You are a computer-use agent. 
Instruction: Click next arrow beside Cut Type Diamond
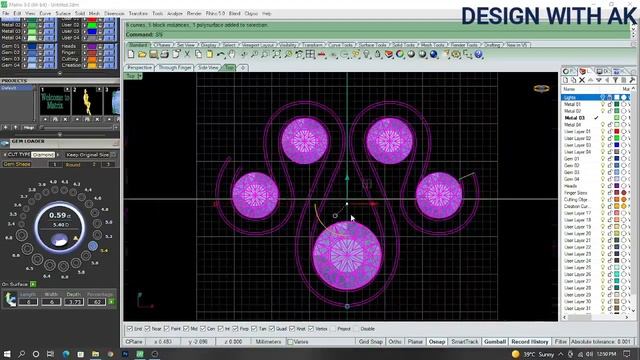58,155
